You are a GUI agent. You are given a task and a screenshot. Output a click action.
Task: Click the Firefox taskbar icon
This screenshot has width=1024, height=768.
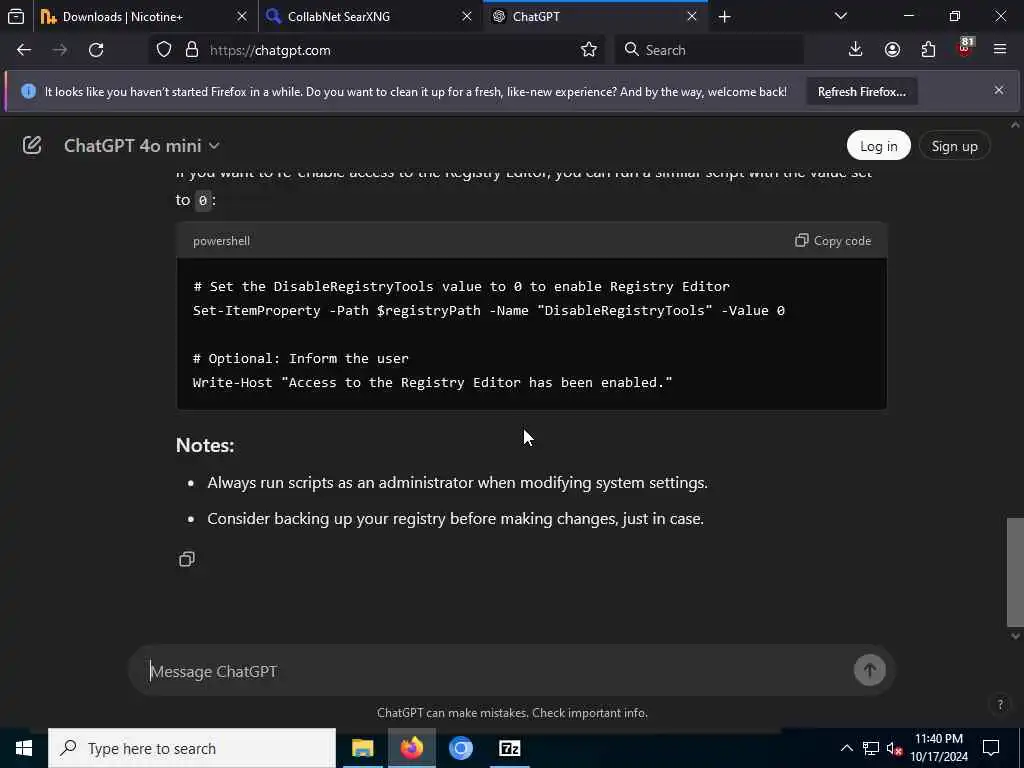pyautogui.click(x=412, y=748)
